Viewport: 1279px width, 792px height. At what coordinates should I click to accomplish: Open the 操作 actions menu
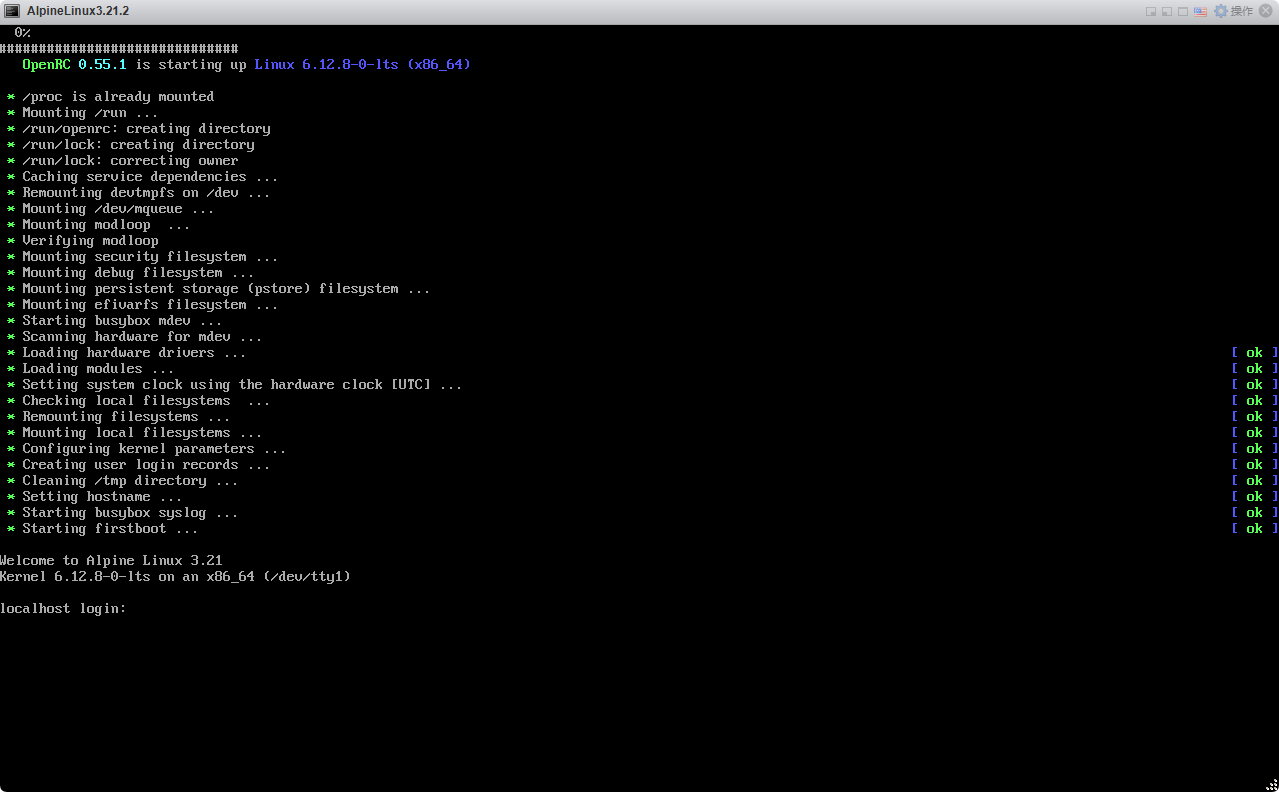[x=1242, y=11]
